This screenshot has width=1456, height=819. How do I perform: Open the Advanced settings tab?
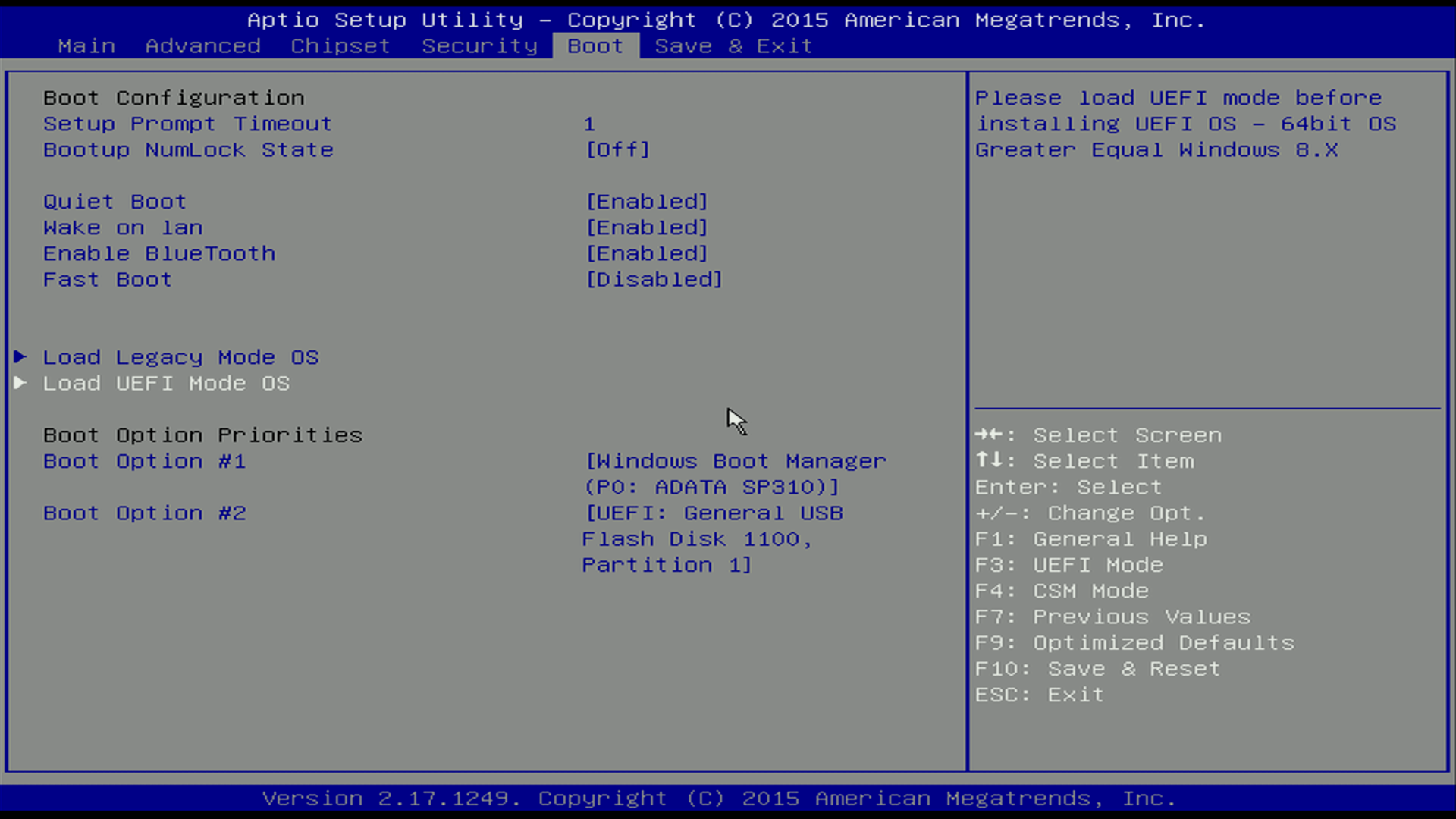[x=202, y=45]
